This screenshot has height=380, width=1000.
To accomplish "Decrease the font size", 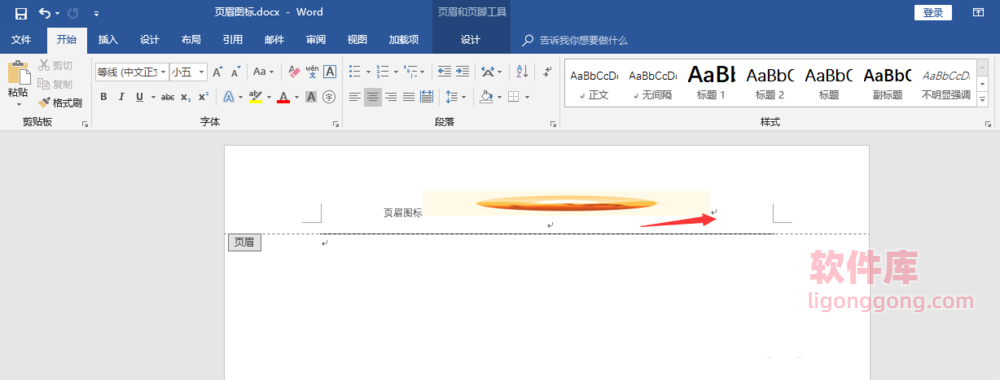I will pos(235,72).
